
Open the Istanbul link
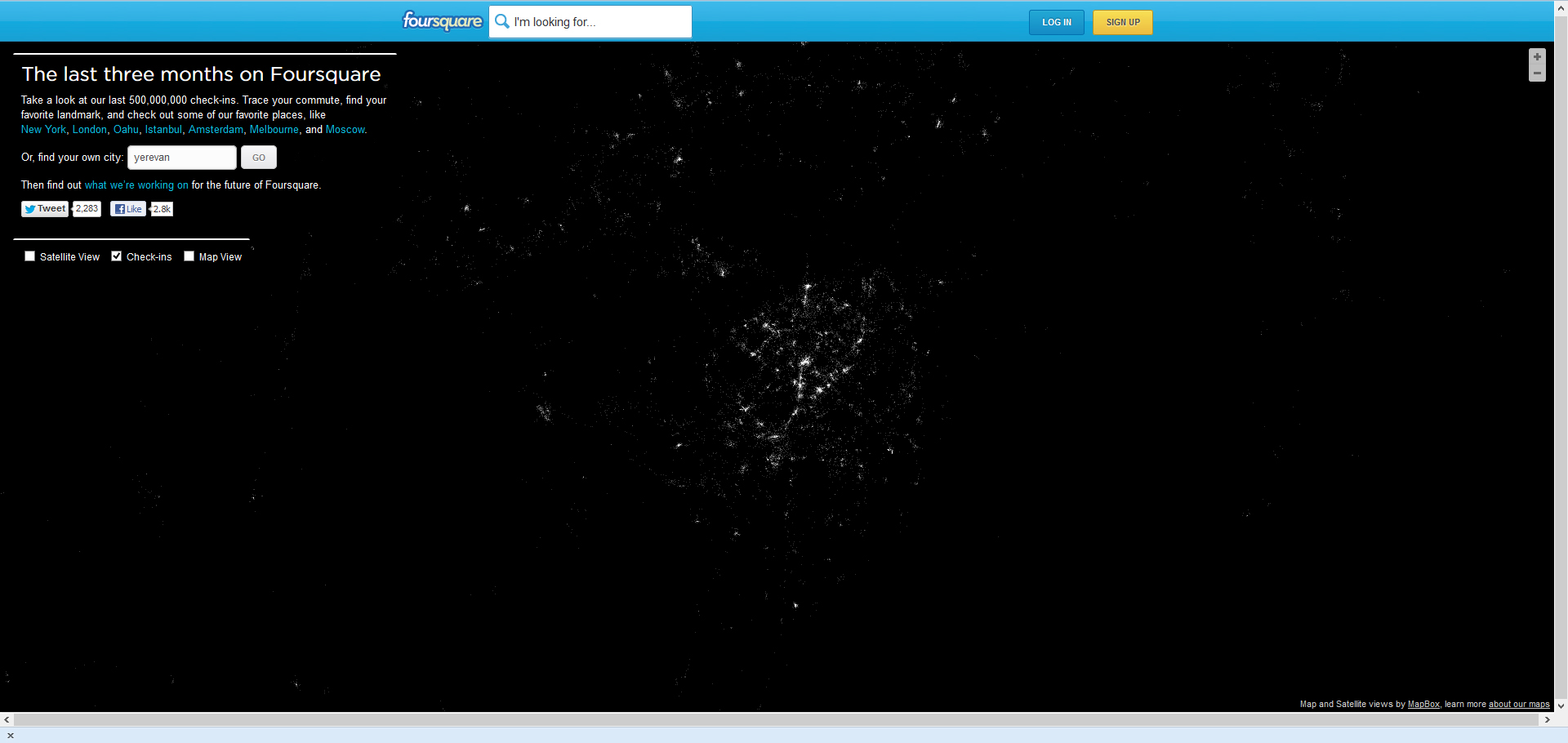(x=163, y=130)
